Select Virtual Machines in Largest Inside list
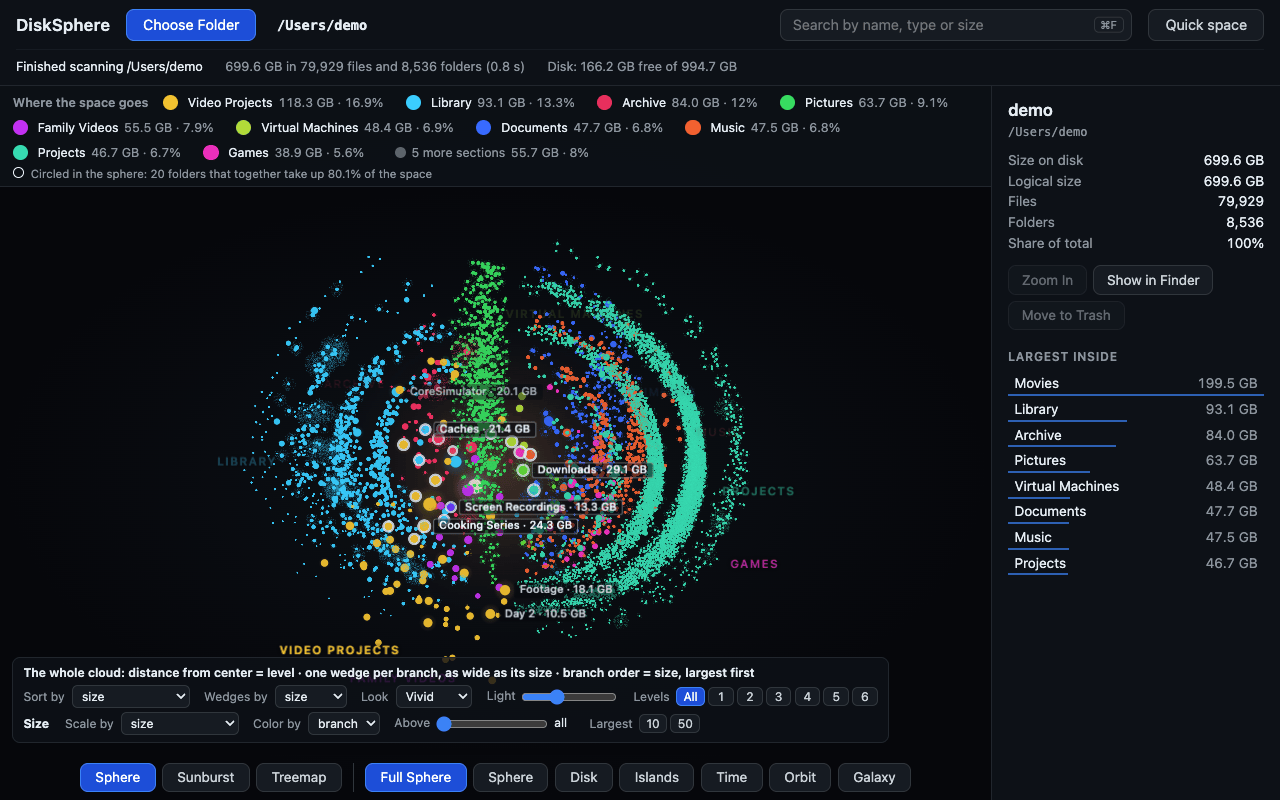The width and height of the screenshot is (1280, 800). point(1136,486)
